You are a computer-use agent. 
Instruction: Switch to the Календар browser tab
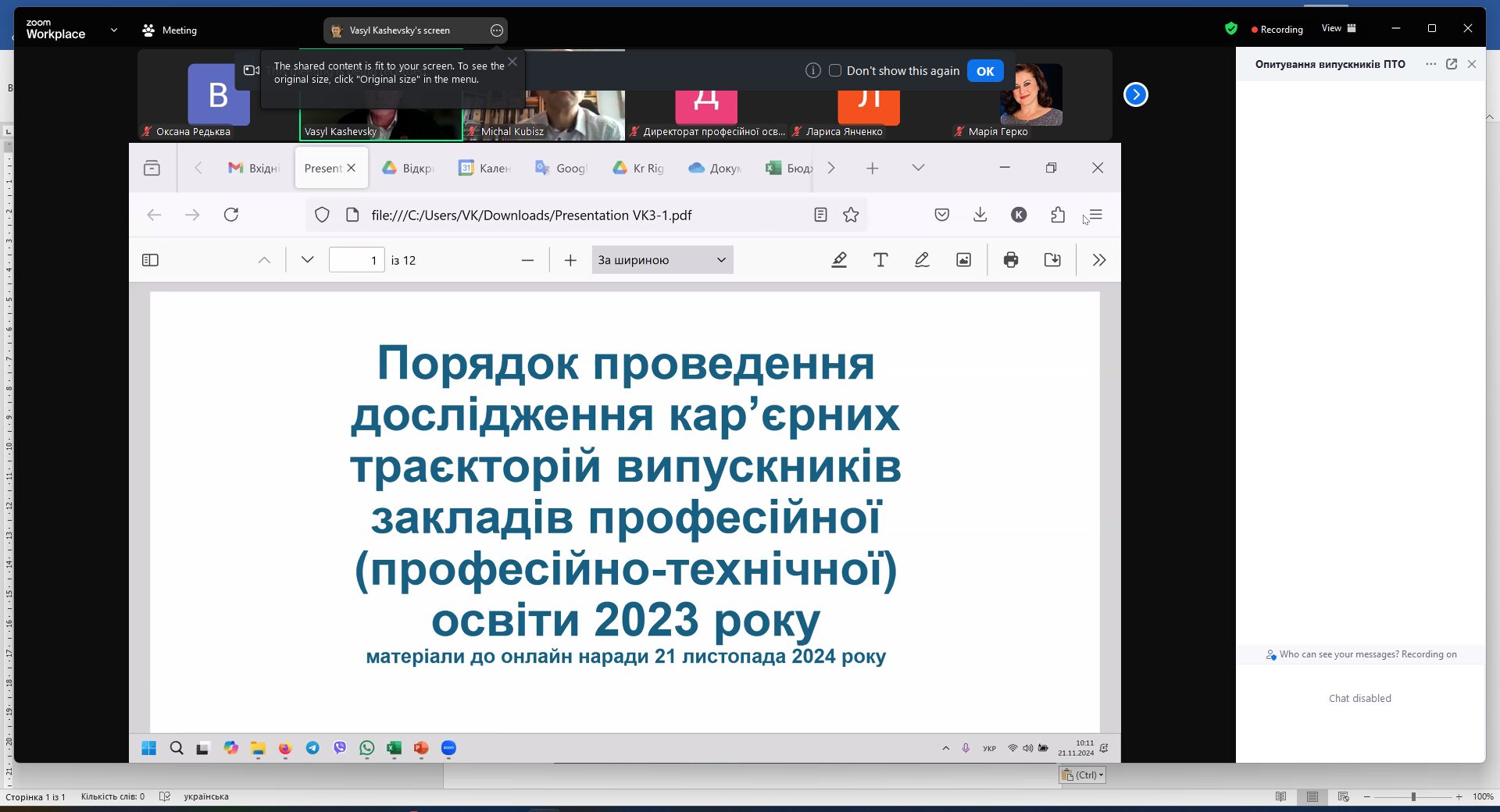click(485, 168)
